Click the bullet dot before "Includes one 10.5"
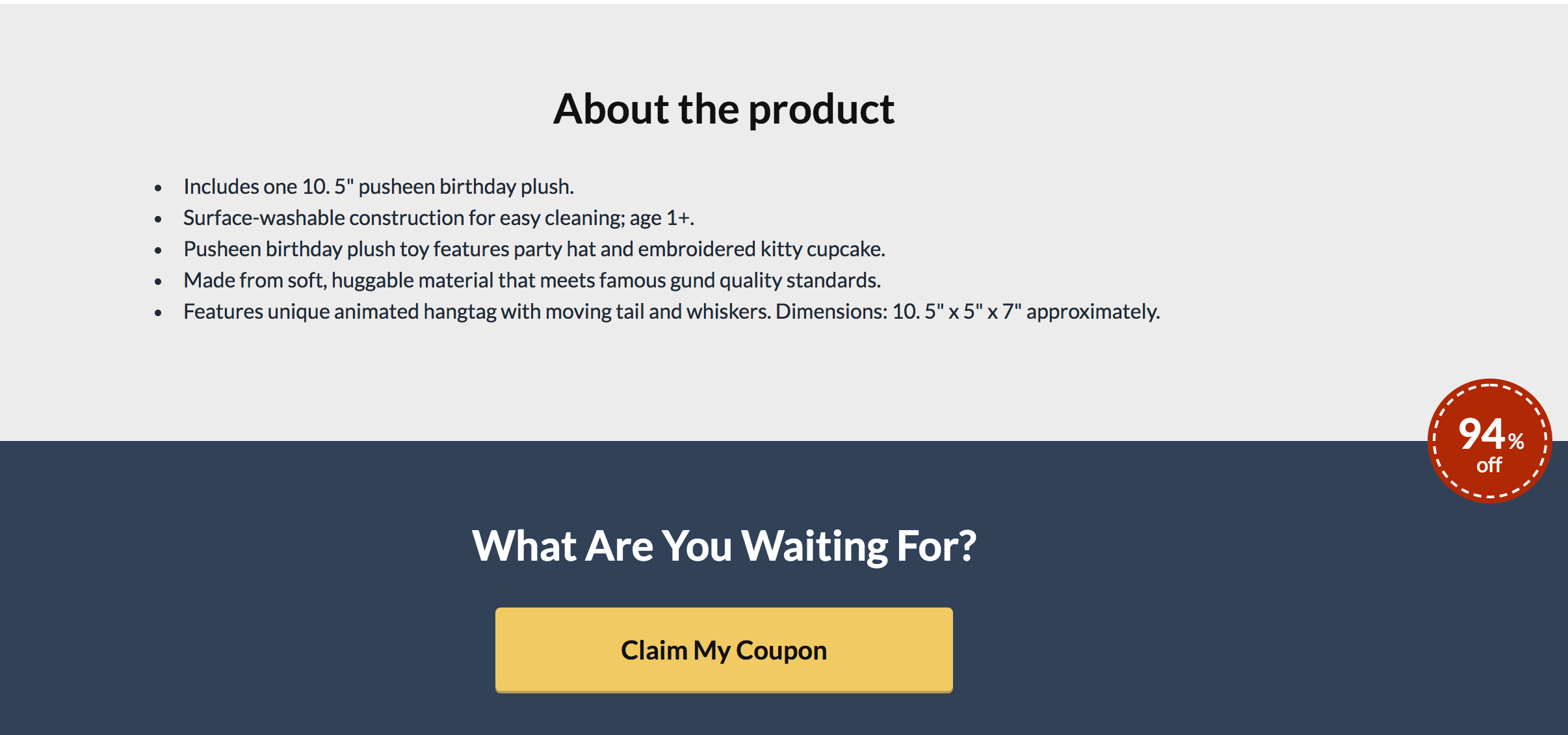1568x735 pixels. 158,189
